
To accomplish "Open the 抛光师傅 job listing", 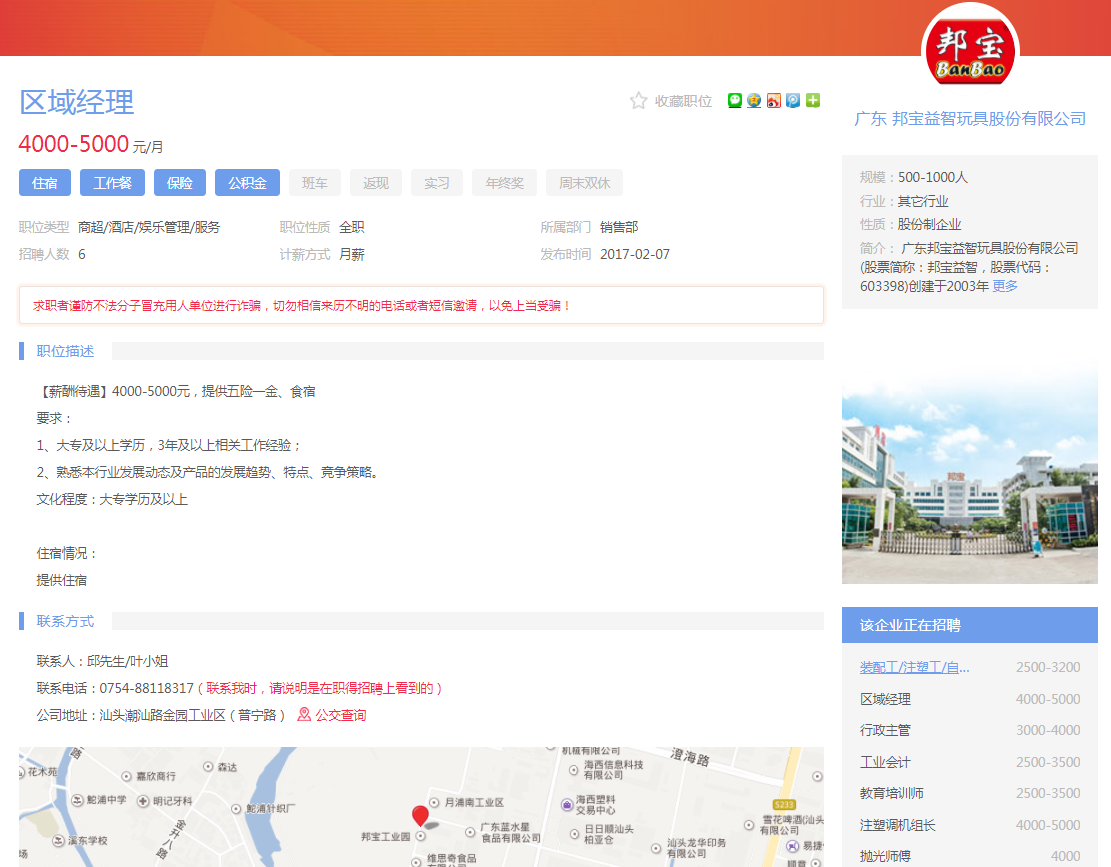I will (885, 856).
